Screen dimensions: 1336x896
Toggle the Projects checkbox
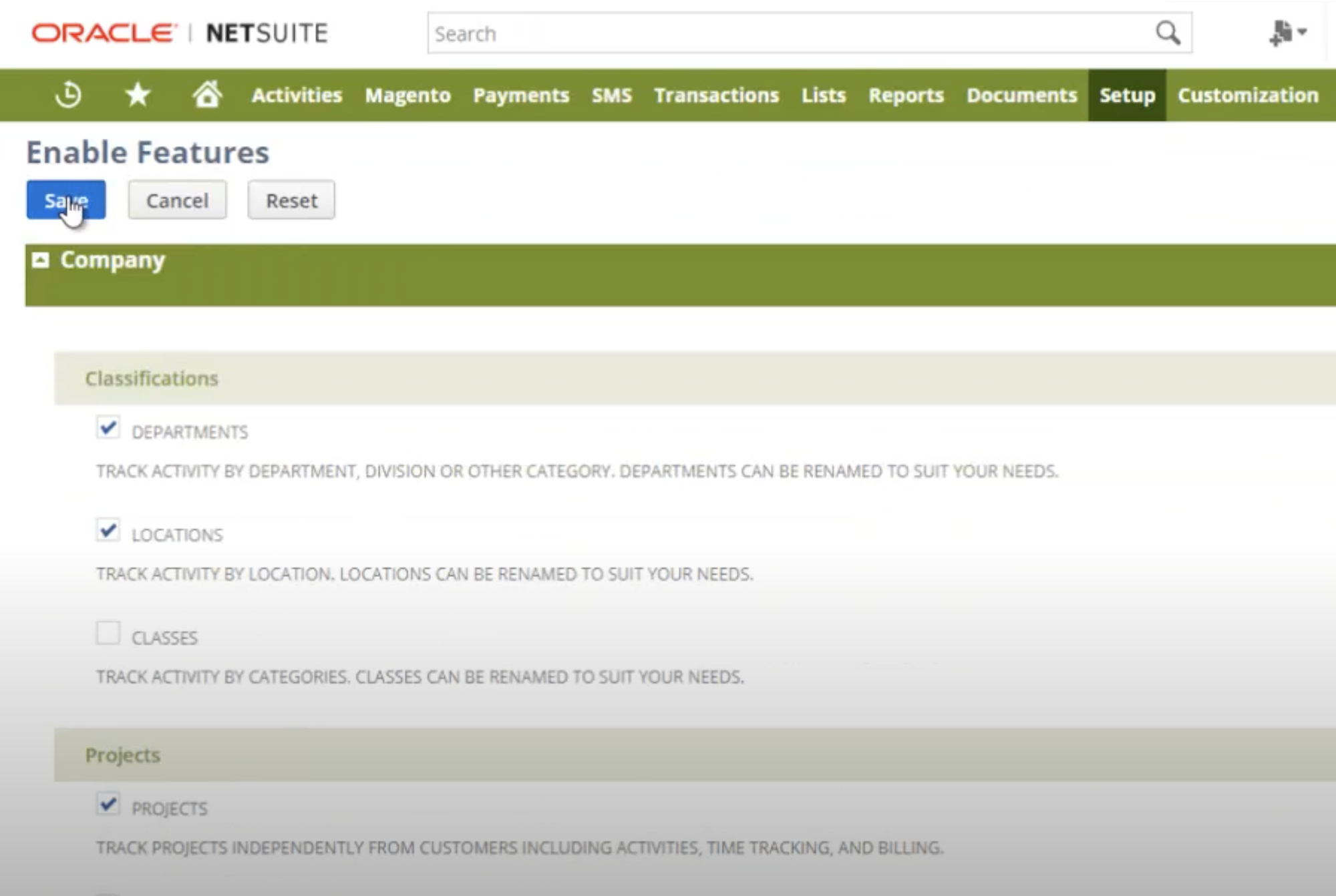click(108, 804)
